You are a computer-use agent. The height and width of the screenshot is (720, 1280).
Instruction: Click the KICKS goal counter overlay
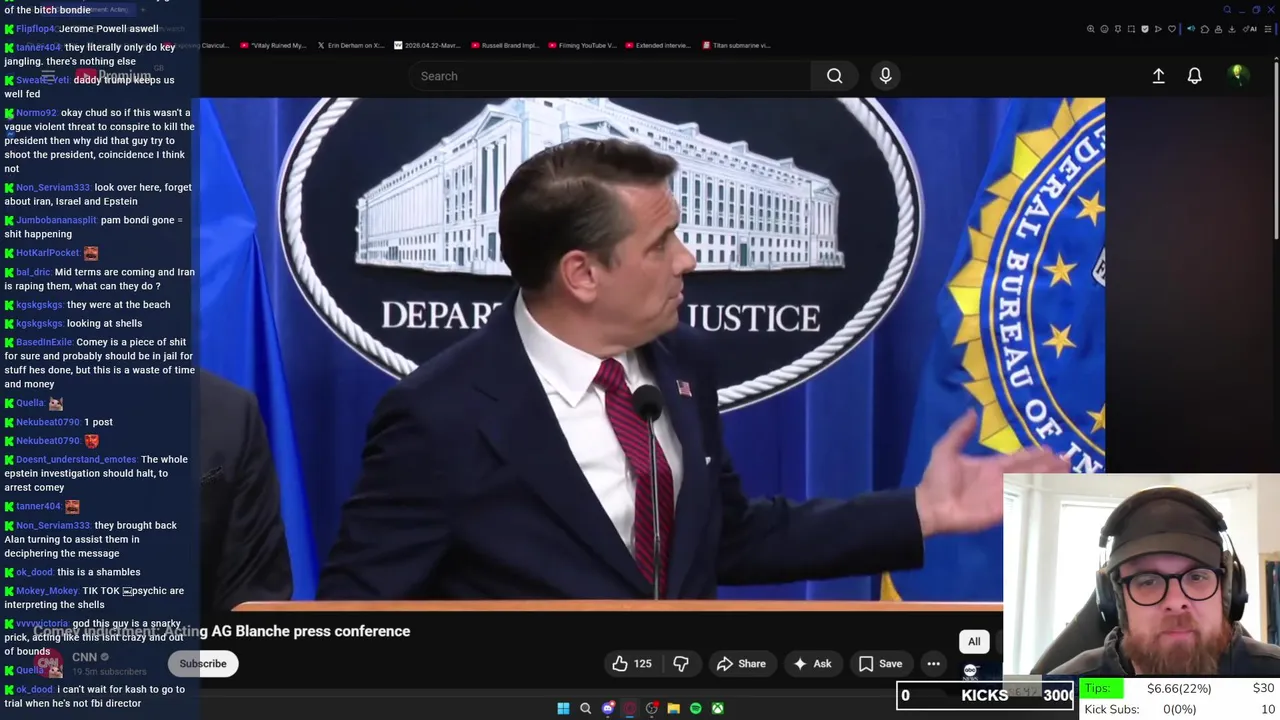(985, 695)
